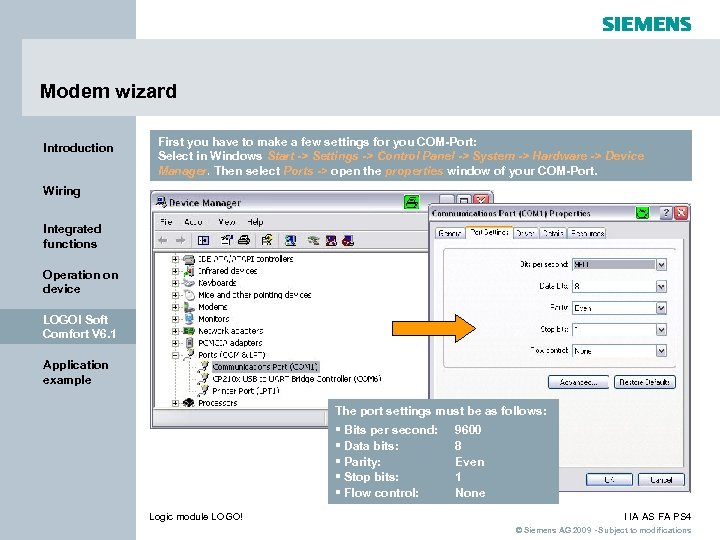Switch to the Details tab
Viewport: 720px width, 540px height.
coord(553,233)
